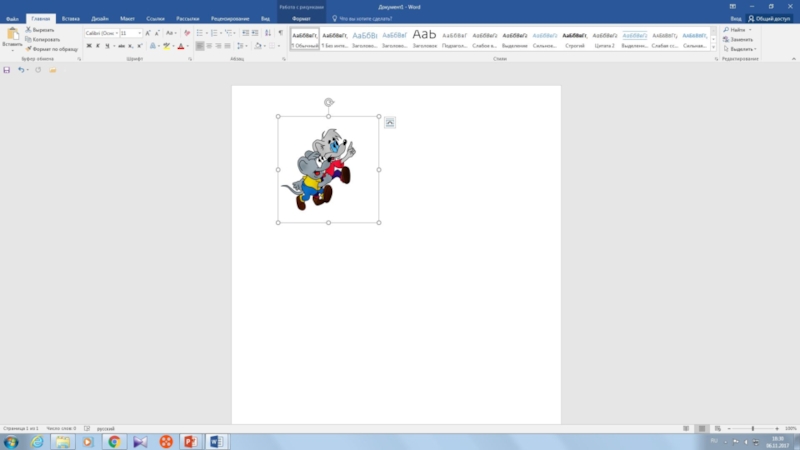The width and height of the screenshot is (800, 450).
Task: Toggle Bold formatting
Action: 88,46
